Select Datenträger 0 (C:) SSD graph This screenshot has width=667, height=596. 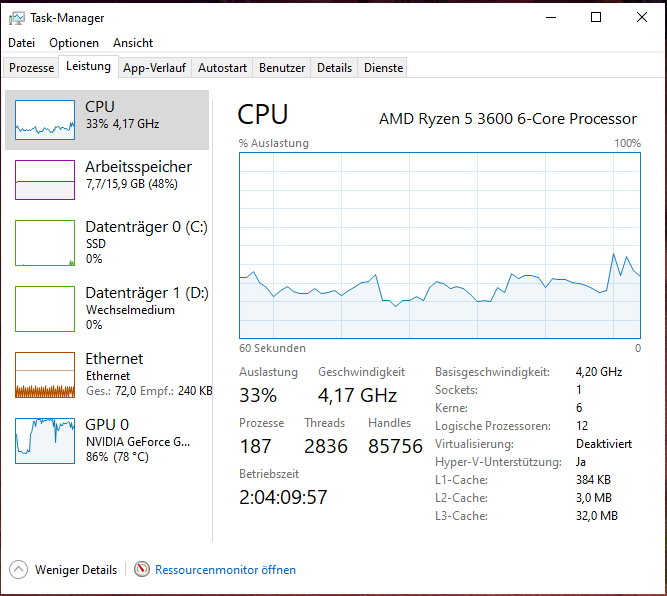click(x=45, y=243)
